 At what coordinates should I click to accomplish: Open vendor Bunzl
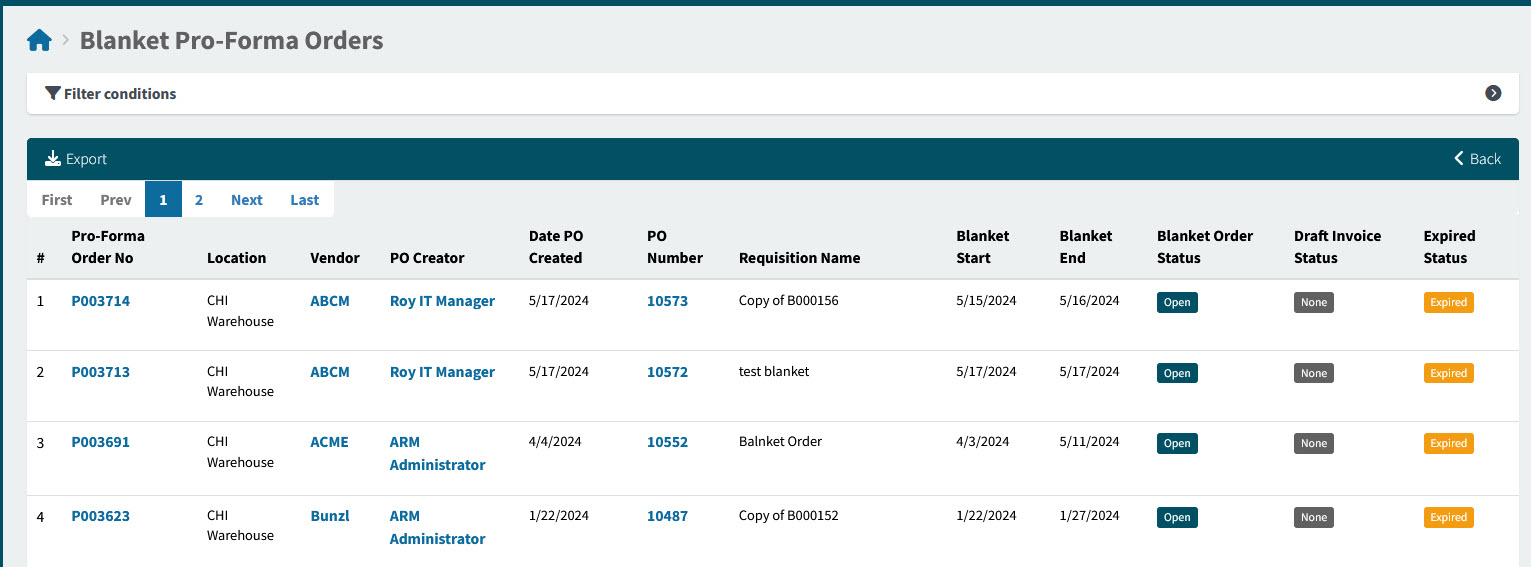coord(330,516)
